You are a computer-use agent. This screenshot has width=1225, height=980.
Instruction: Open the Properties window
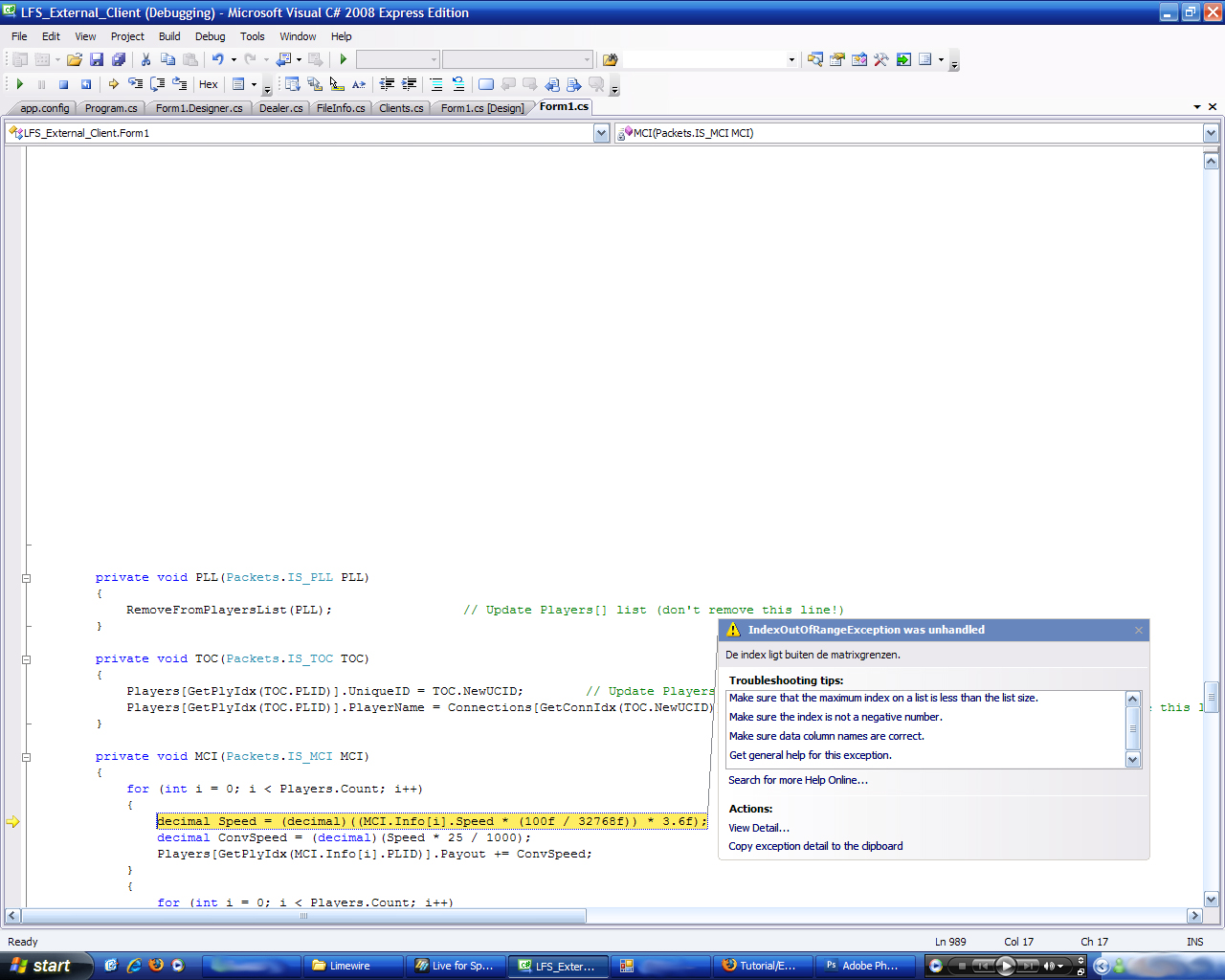pyautogui.click(x=837, y=59)
